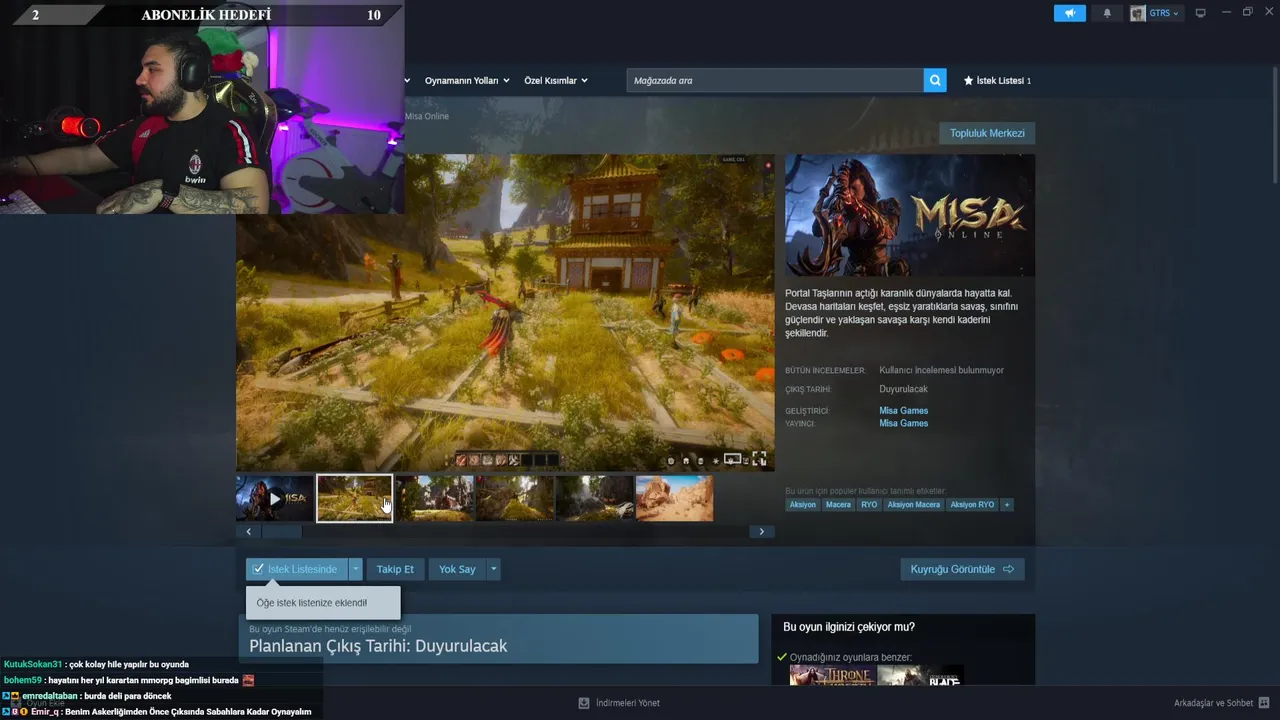Click the Misa Online header capsule image
1280x720 pixels.
910,214
